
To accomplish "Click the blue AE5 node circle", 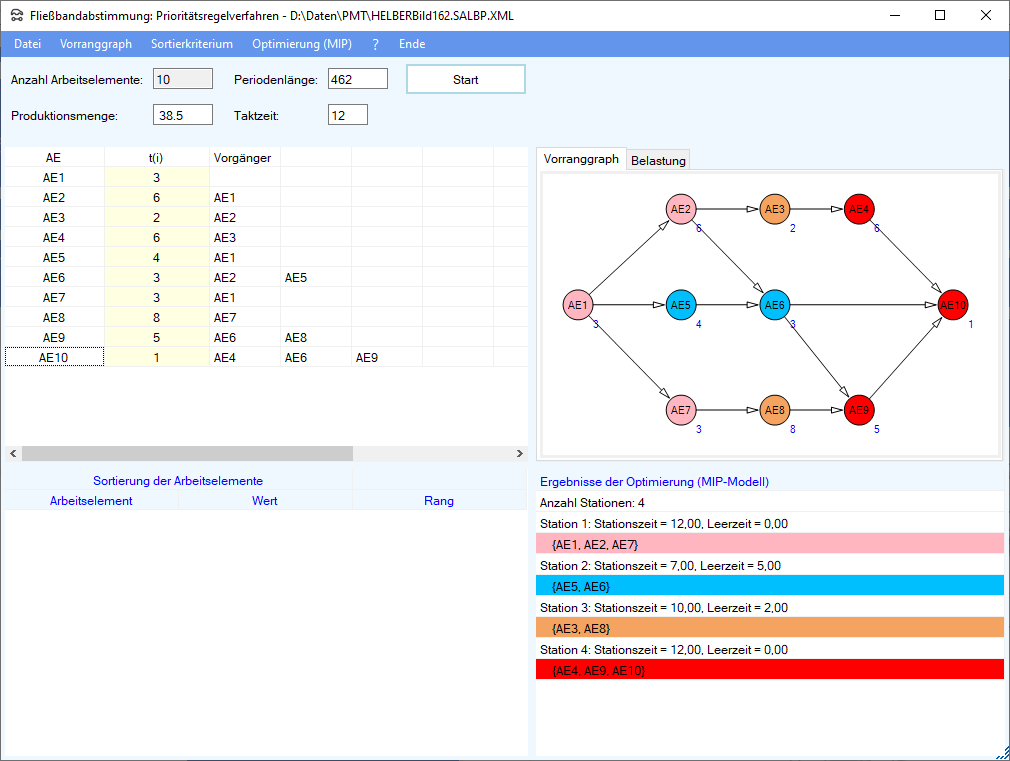I will pos(680,305).
